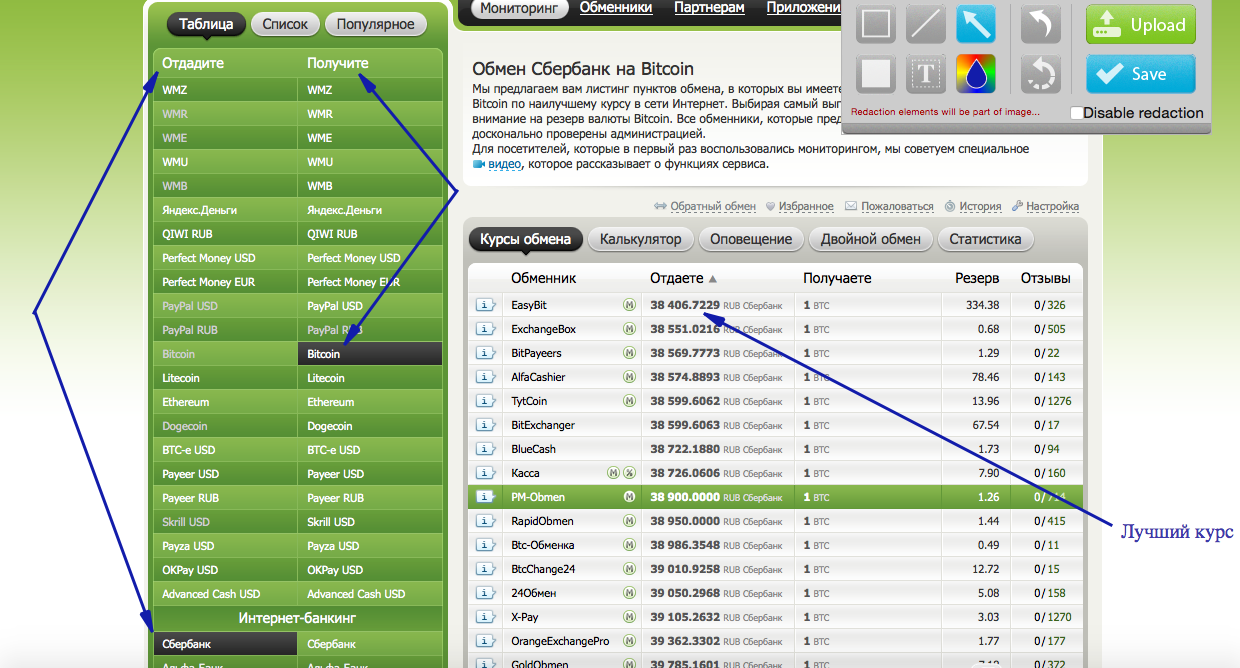Open the Партнерам navigation item

pyautogui.click(x=709, y=8)
